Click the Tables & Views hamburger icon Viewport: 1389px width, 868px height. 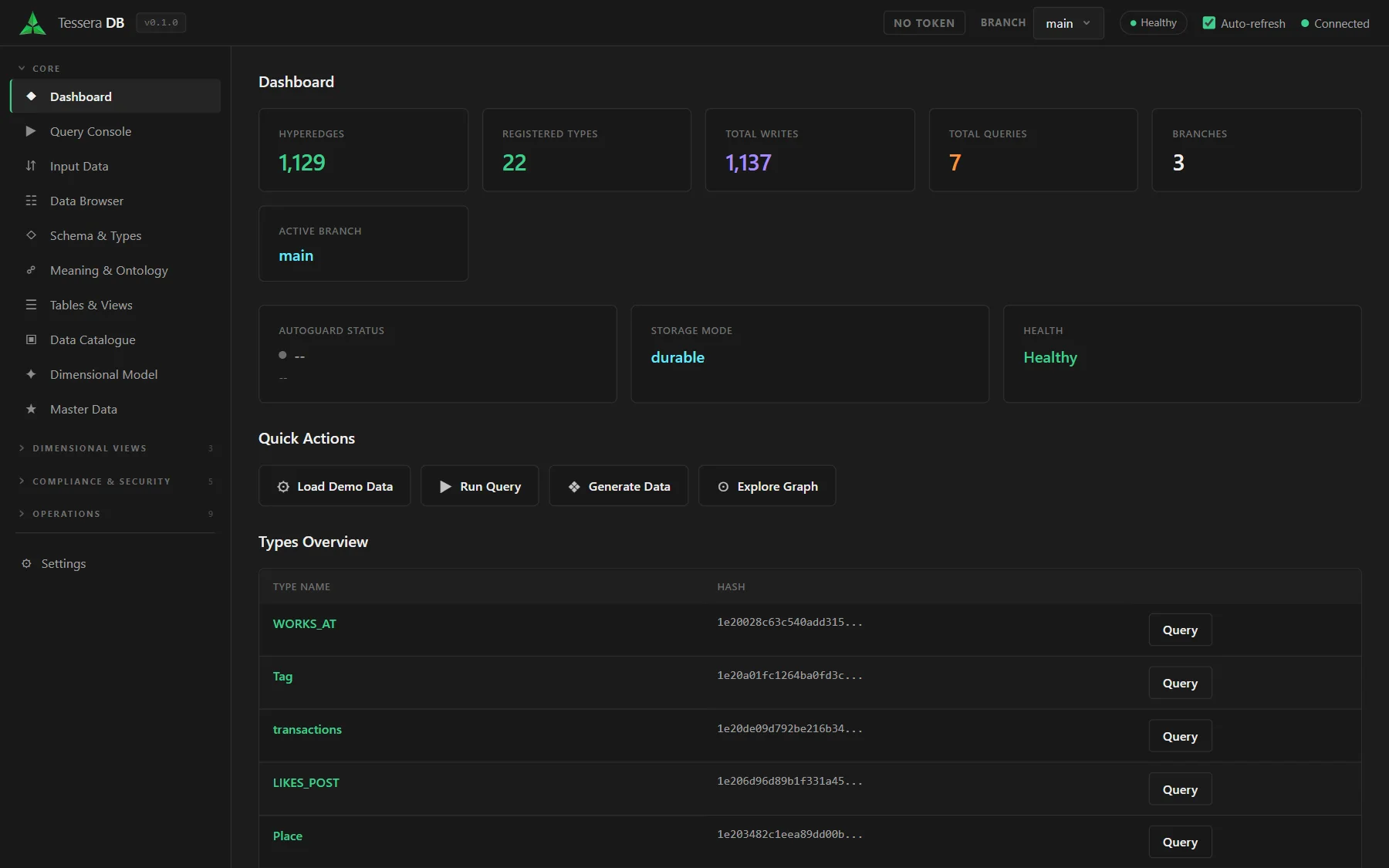31,305
